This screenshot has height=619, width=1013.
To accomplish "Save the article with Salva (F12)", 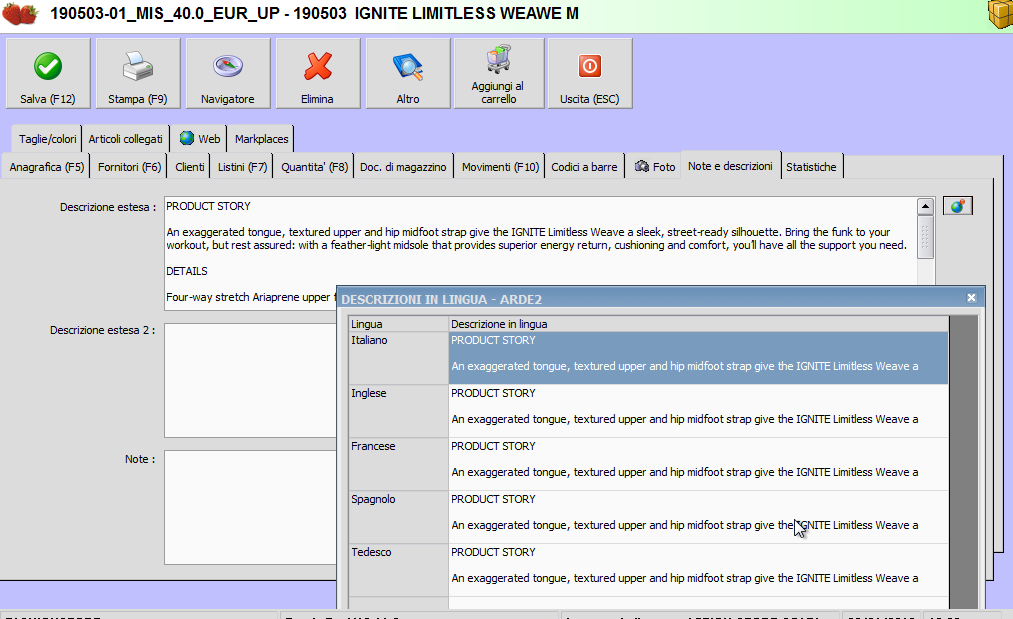I will [48, 73].
